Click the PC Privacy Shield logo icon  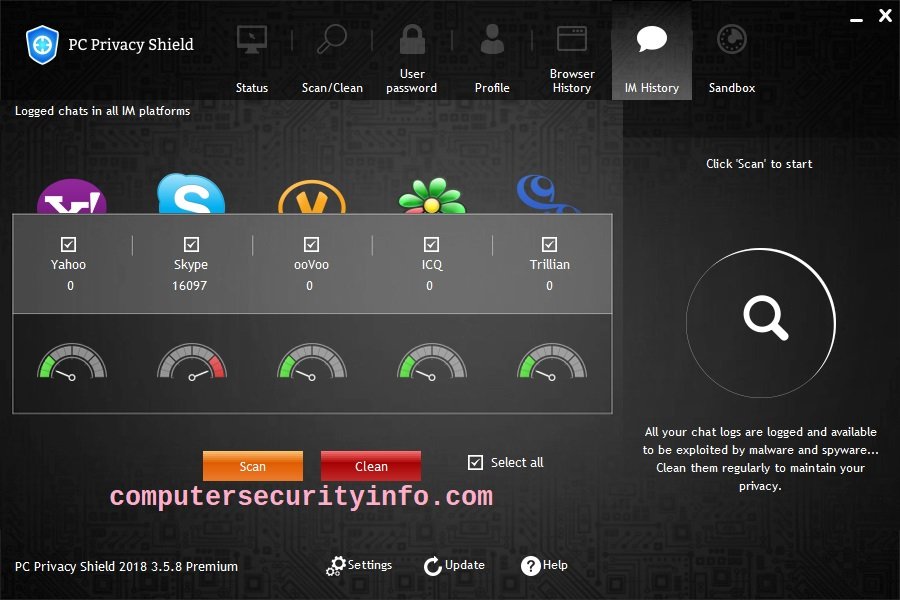pyautogui.click(x=42, y=44)
